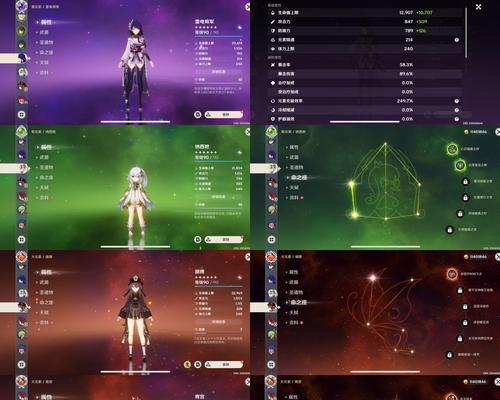Screen dimensions: 500x400
Task: Select Nahida's fourth constellation locked node
Action: click(465, 197)
